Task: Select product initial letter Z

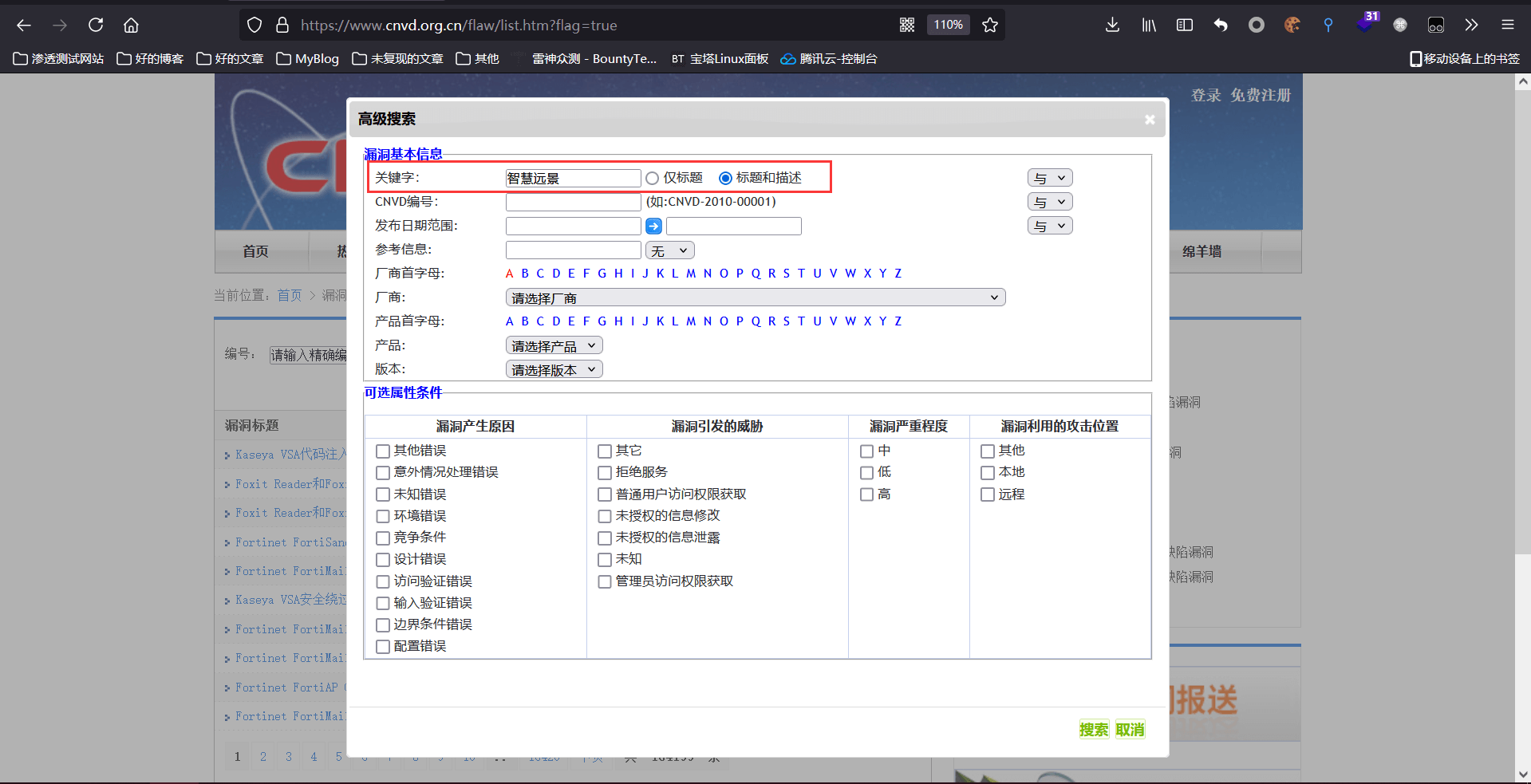Action: pyautogui.click(x=898, y=321)
